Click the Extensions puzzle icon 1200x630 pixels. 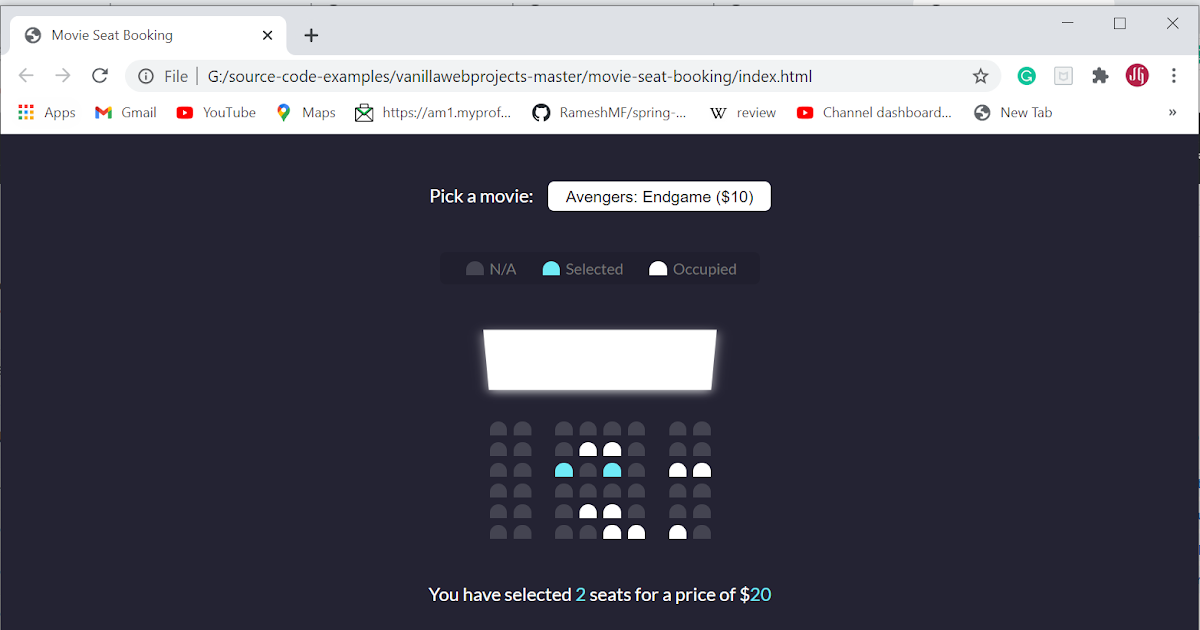click(x=1100, y=75)
